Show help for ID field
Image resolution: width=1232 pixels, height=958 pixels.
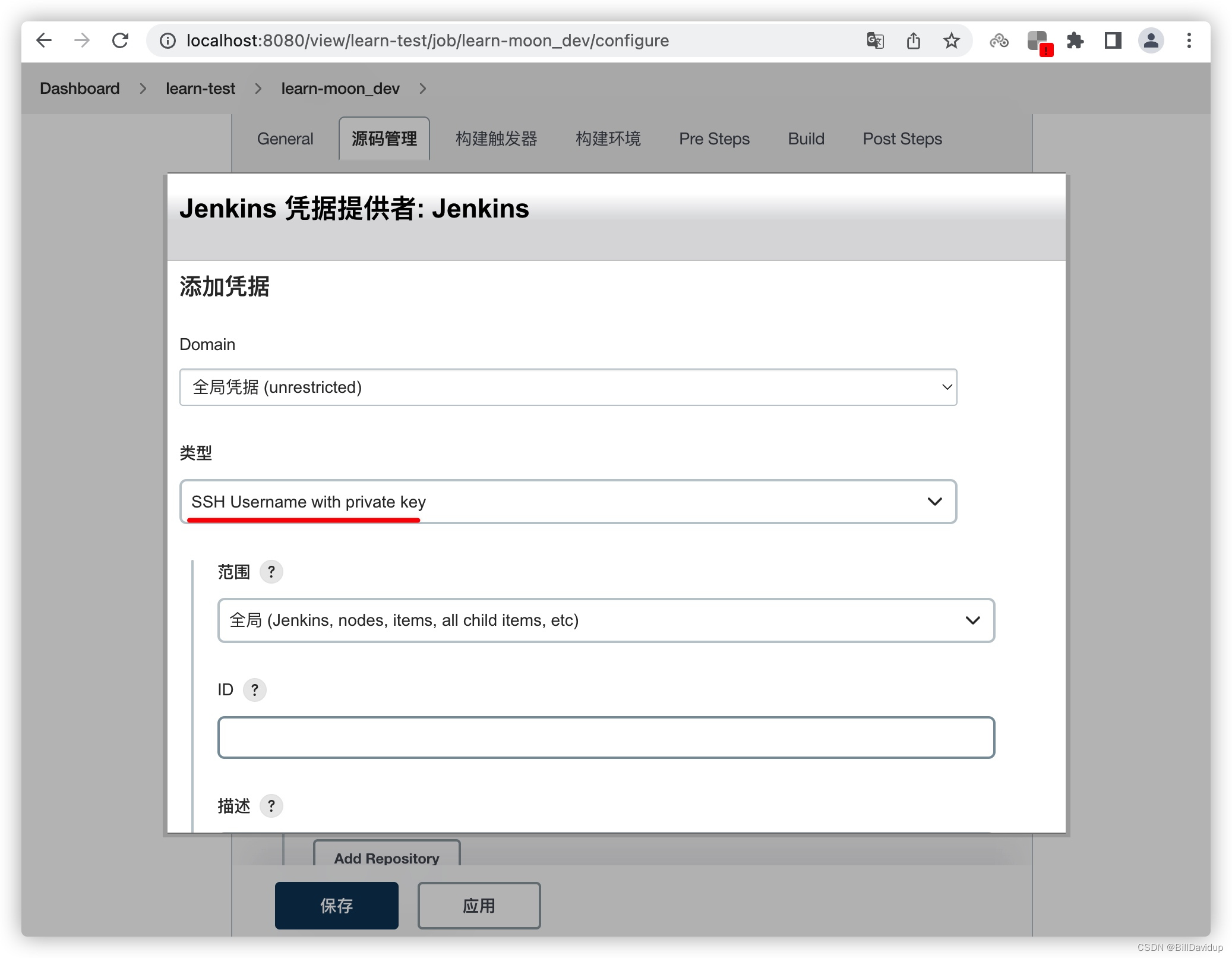tap(255, 690)
